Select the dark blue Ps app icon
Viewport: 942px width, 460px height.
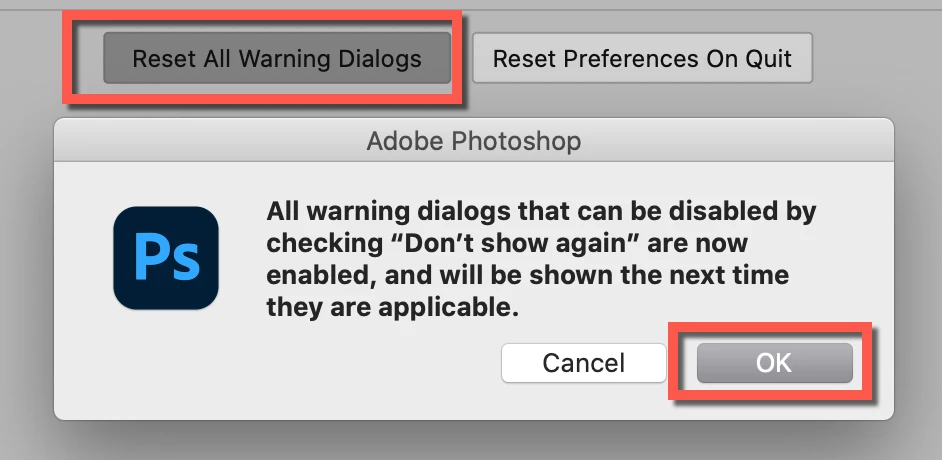(166, 258)
